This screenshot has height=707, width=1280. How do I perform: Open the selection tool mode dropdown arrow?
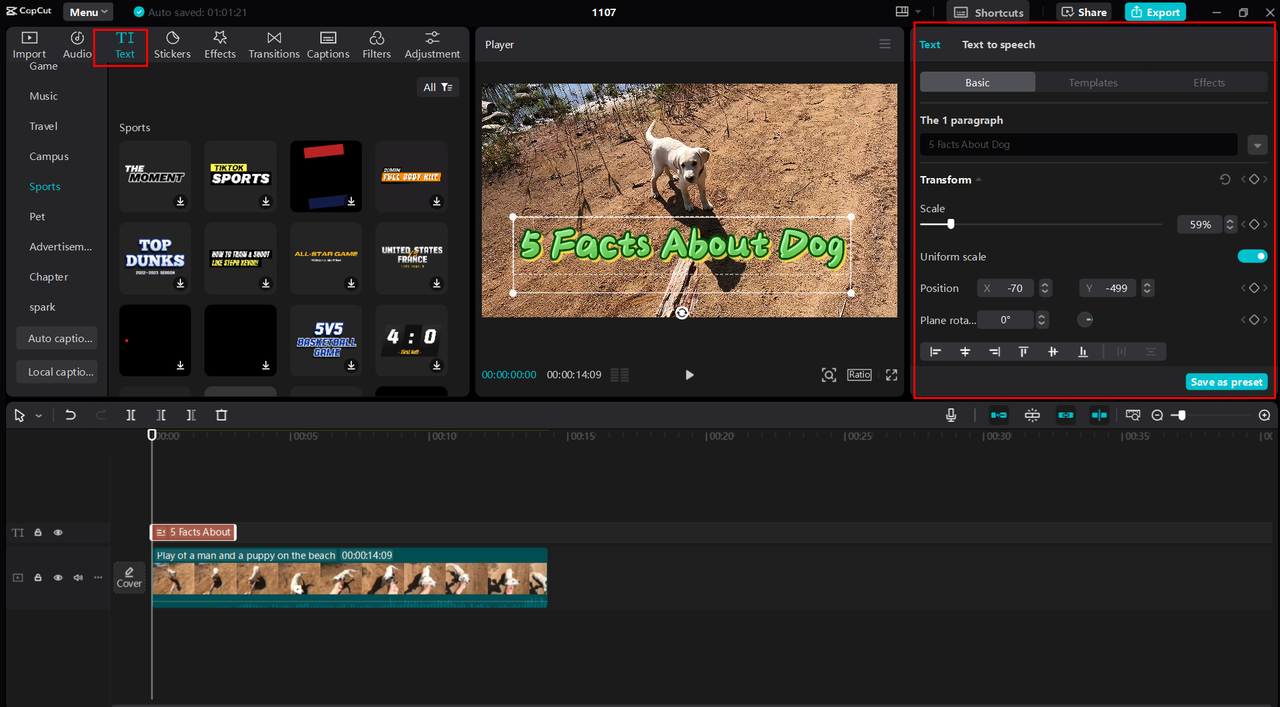click(39, 416)
